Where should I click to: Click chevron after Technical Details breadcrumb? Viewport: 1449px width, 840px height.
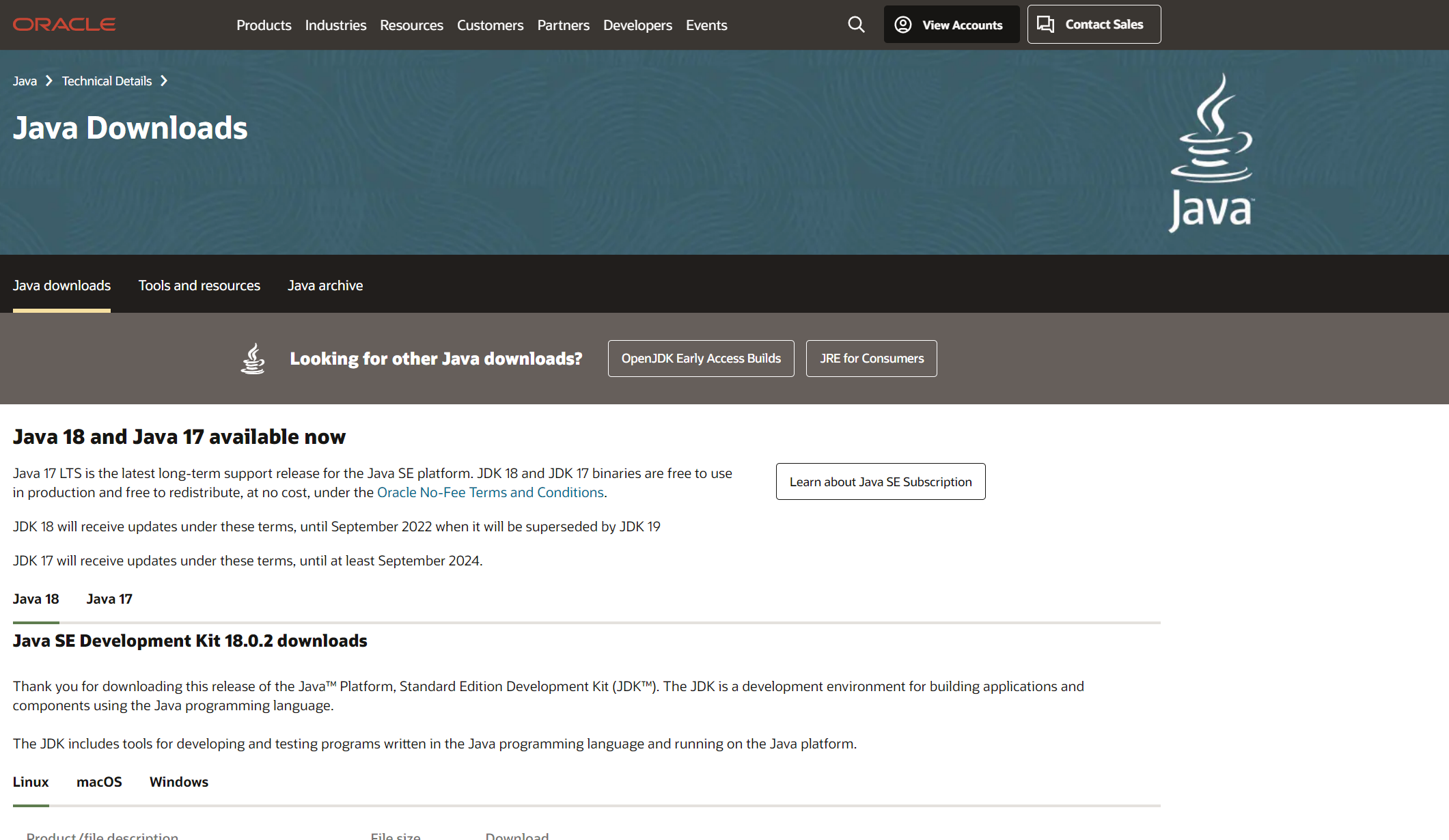(164, 81)
